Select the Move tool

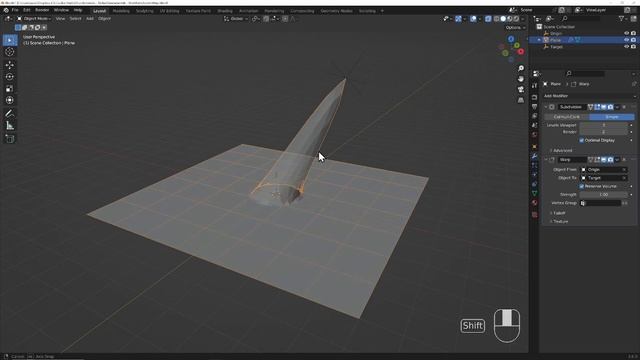pos(10,65)
